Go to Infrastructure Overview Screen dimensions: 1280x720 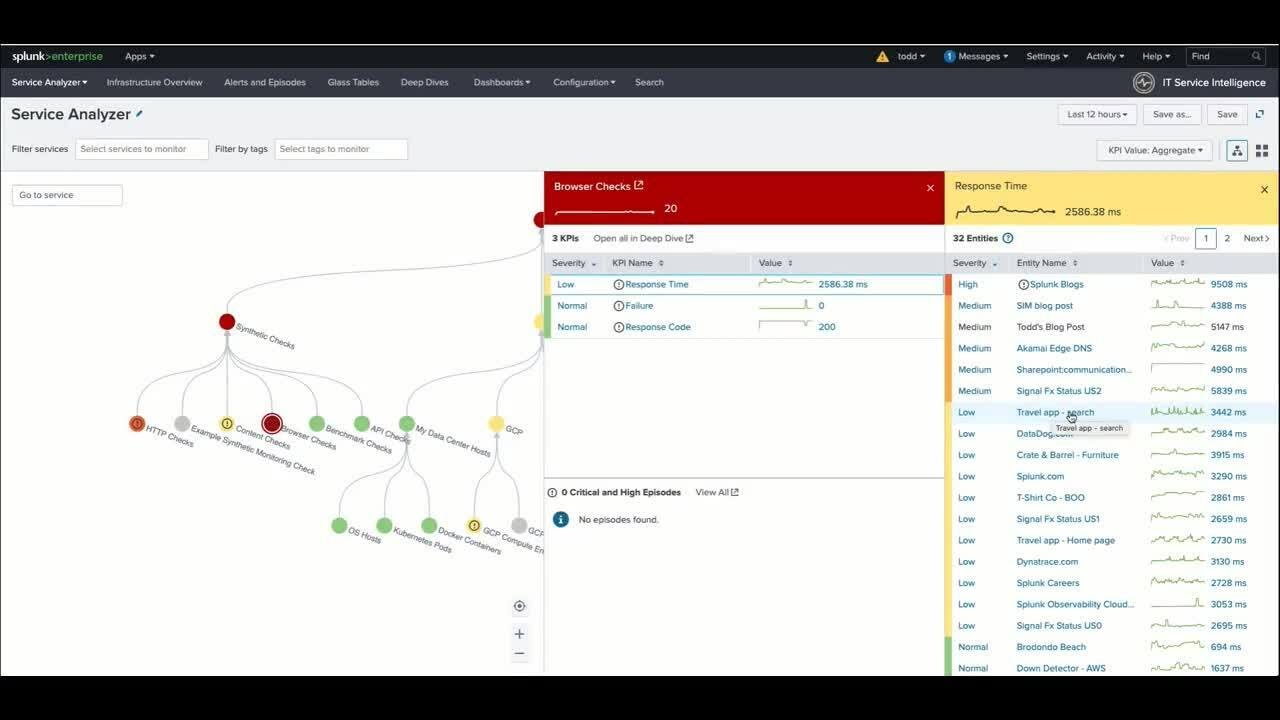154,82
